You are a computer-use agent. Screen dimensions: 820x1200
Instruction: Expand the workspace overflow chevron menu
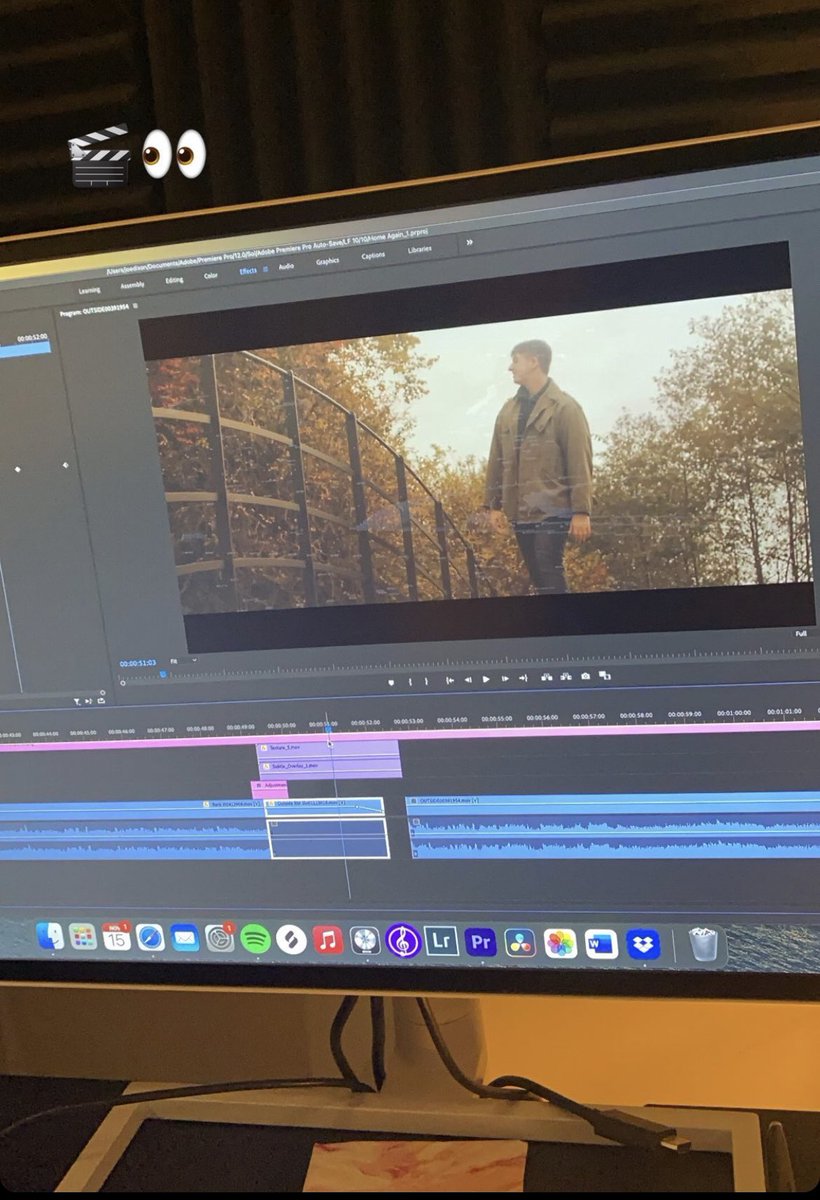pyautogui.click(x=469, y=242)
